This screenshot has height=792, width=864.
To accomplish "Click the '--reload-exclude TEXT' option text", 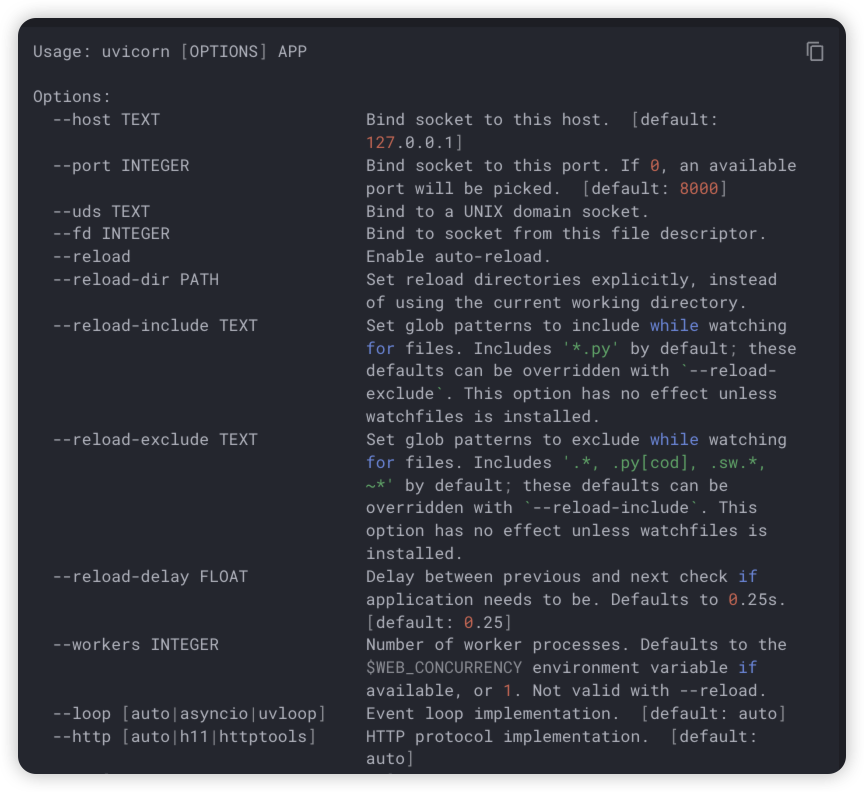I will coord(155,439).
